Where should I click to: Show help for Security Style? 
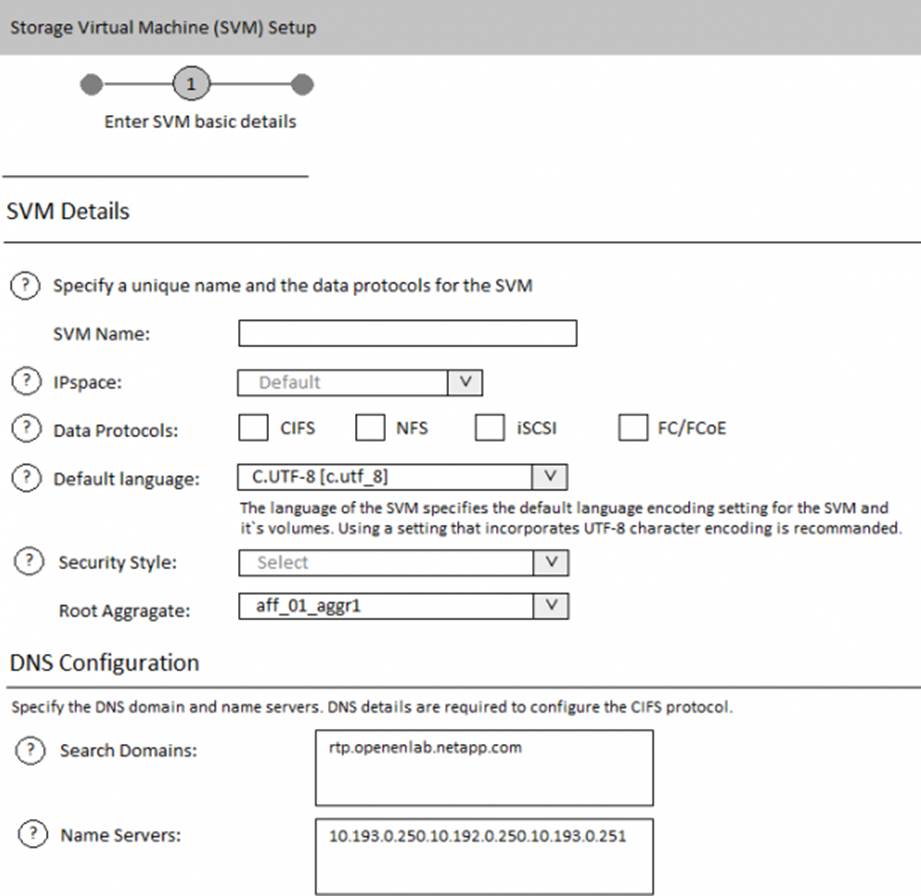tap(28, 561)
